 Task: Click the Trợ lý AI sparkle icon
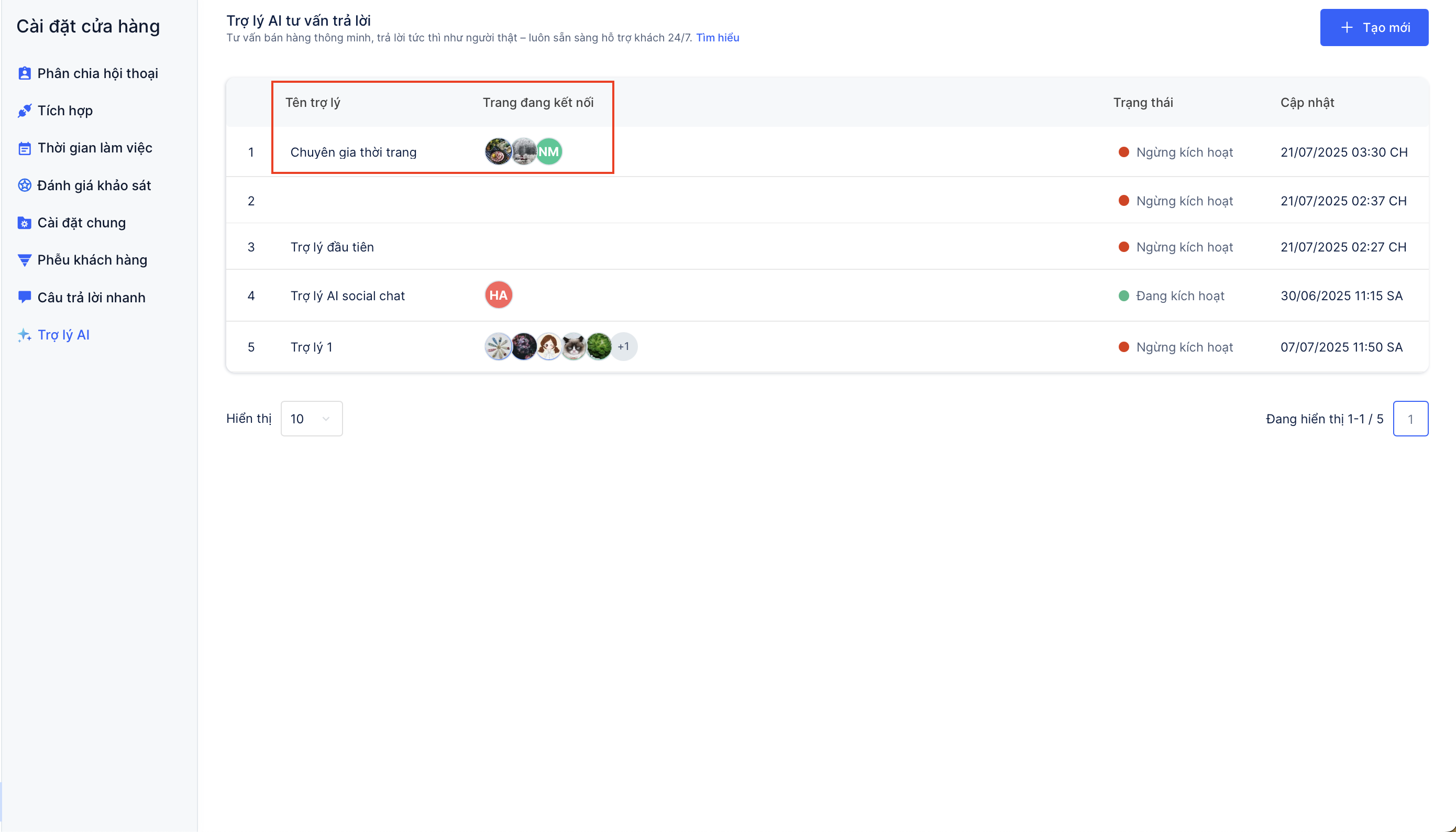click(x=24, y=335)
